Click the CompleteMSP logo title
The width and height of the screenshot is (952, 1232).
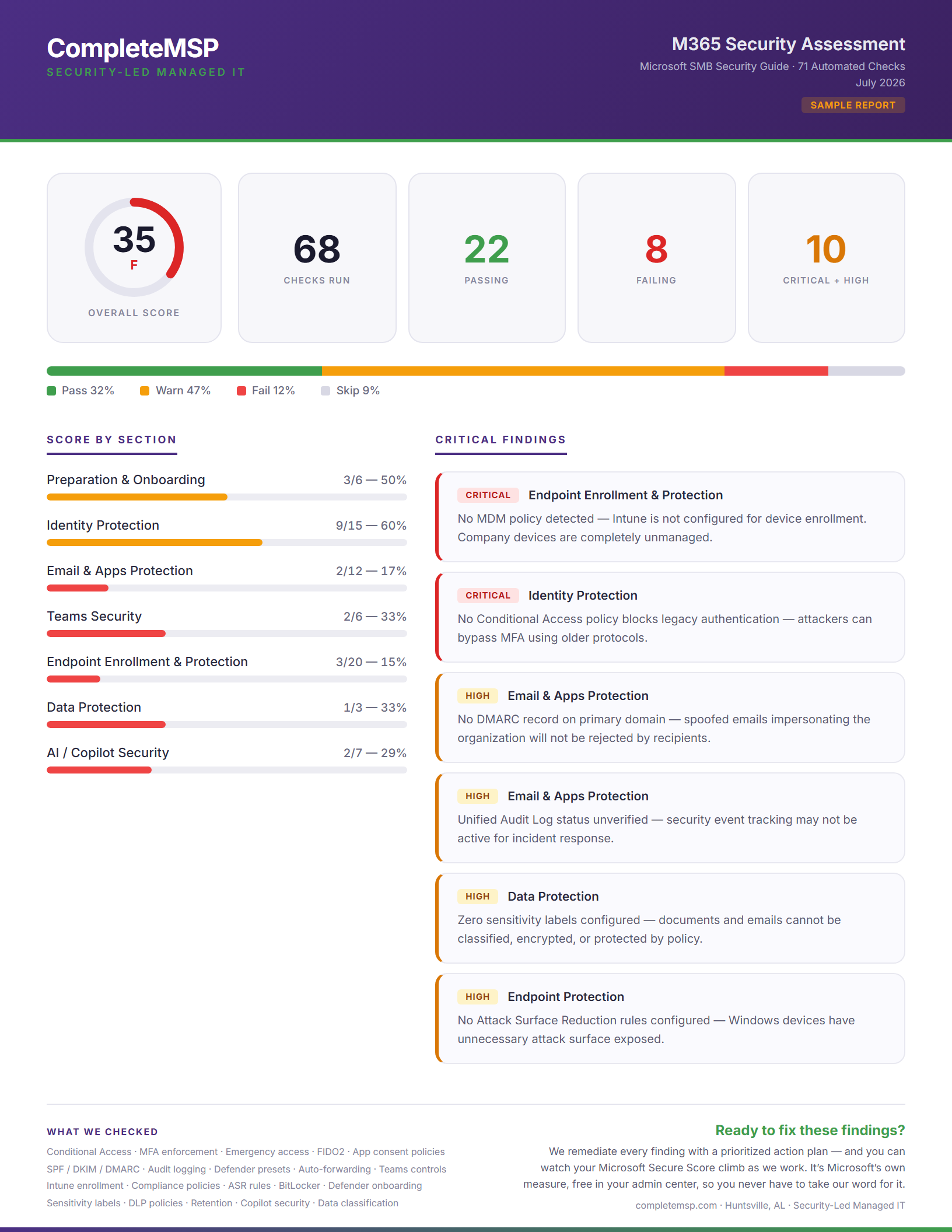pos(133,48)
